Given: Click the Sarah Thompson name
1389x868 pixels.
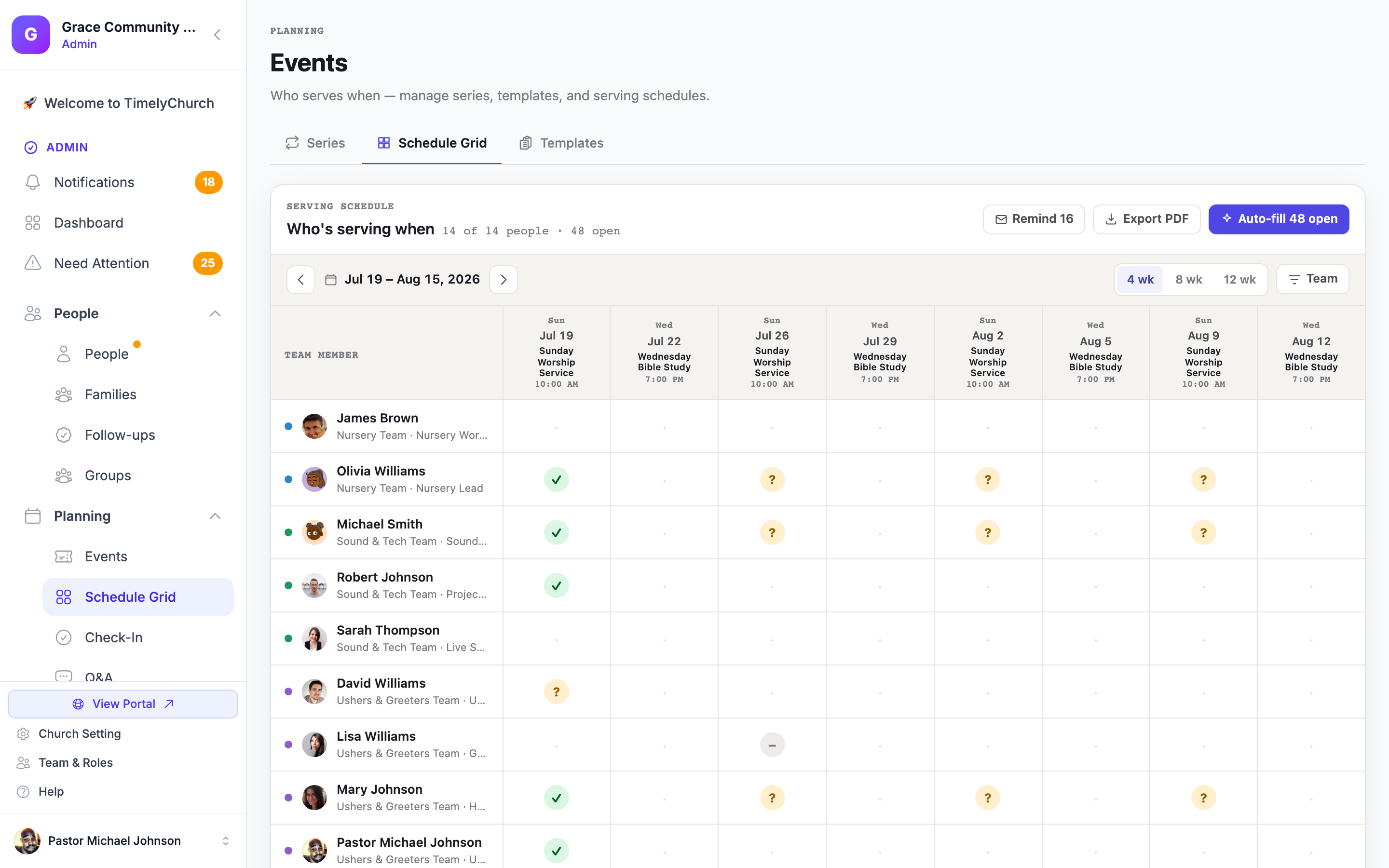Looking at the screenshot, I should click(388, 630).
